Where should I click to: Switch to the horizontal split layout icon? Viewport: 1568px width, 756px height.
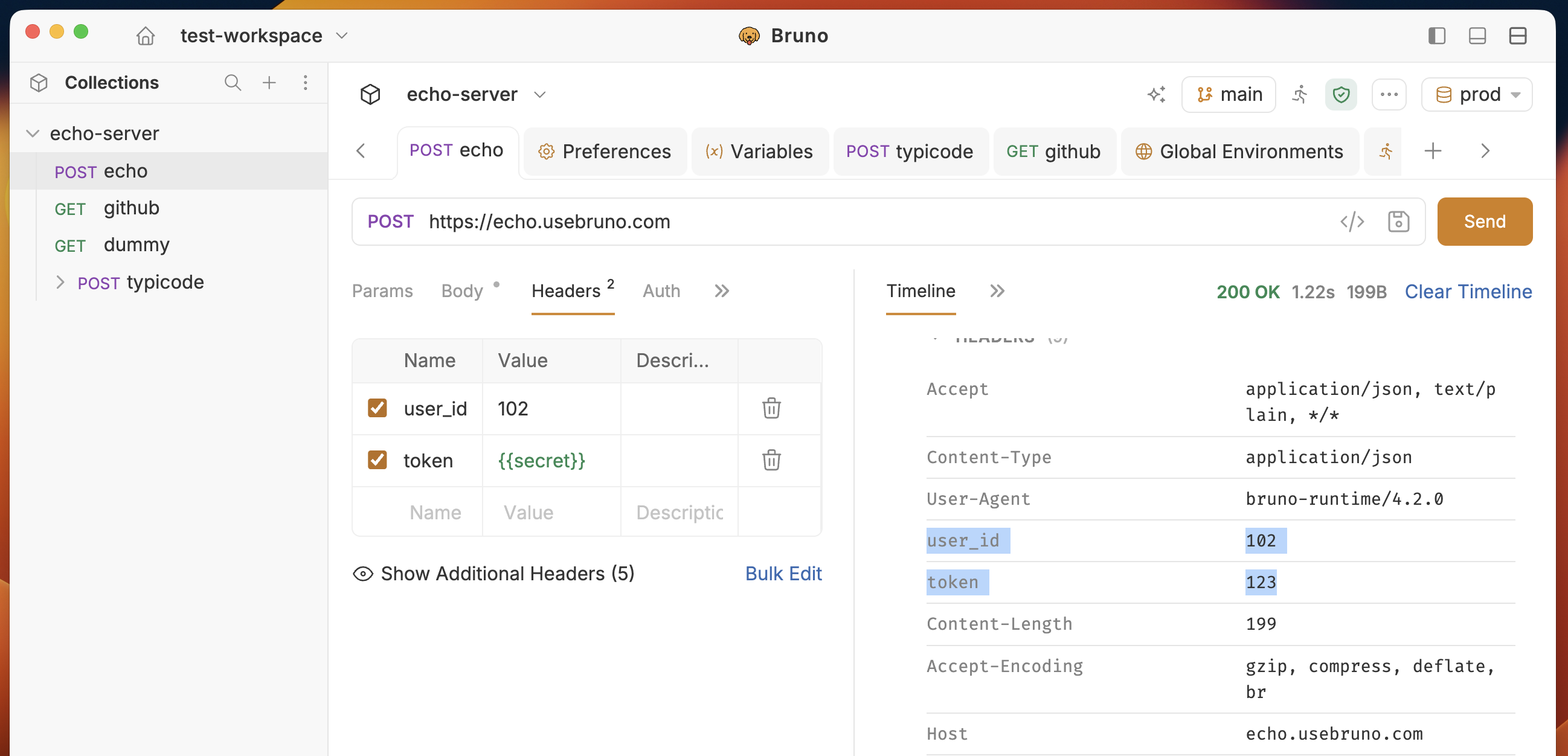click(1517, 36)
